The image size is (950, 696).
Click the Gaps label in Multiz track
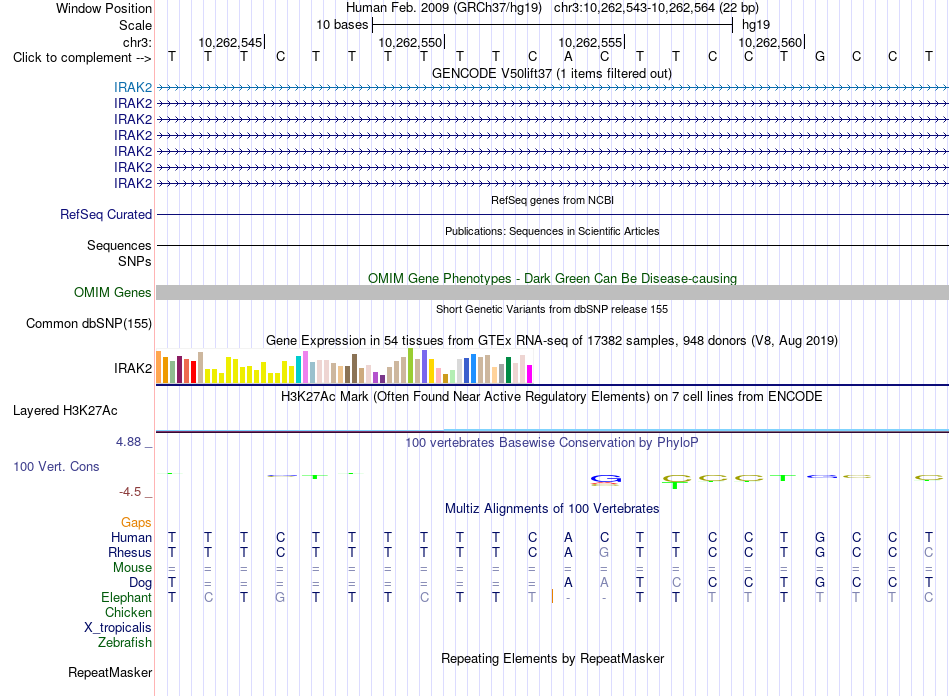coord(136,522)
